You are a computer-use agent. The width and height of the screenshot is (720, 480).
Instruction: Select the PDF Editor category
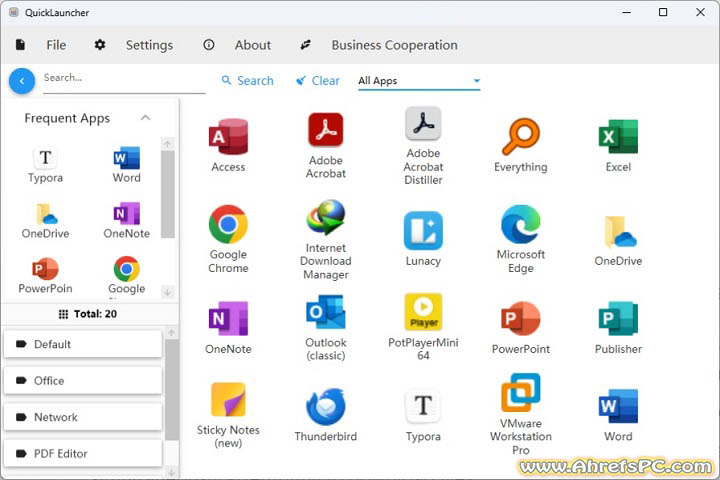point(83,453)
